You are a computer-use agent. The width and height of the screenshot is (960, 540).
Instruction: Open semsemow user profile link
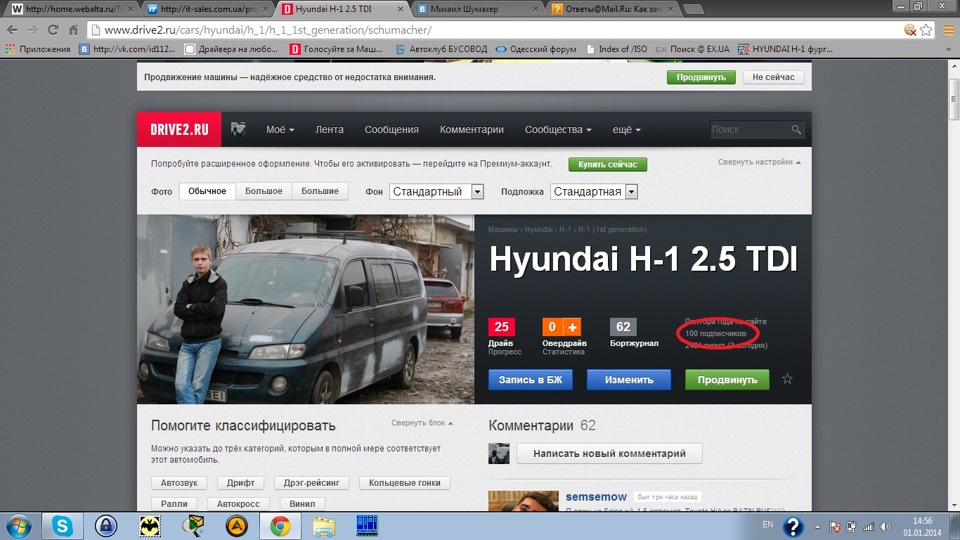[x=596, y=497]
